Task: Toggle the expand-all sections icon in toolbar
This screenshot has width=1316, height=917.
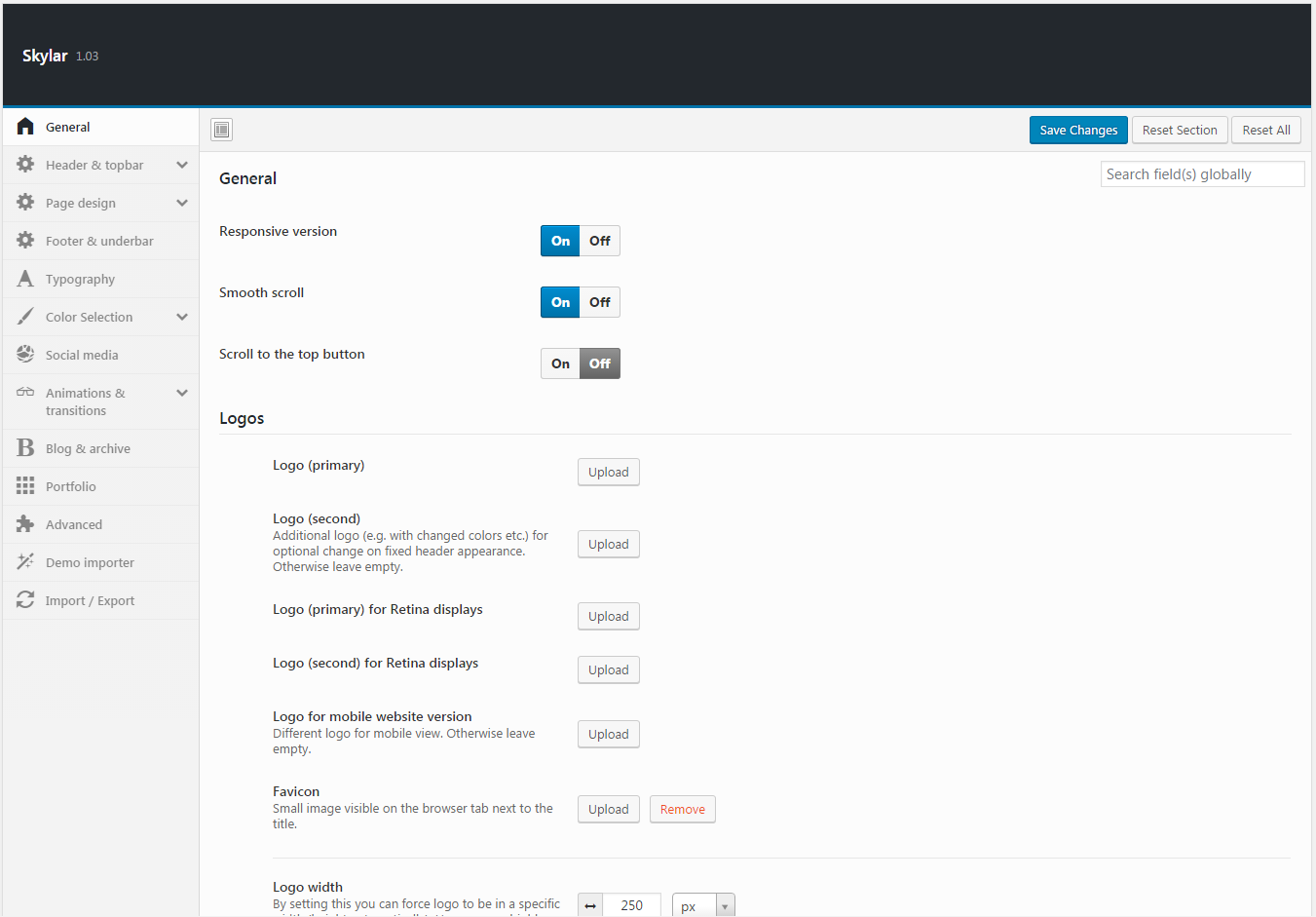Action: tap(222, 130)
